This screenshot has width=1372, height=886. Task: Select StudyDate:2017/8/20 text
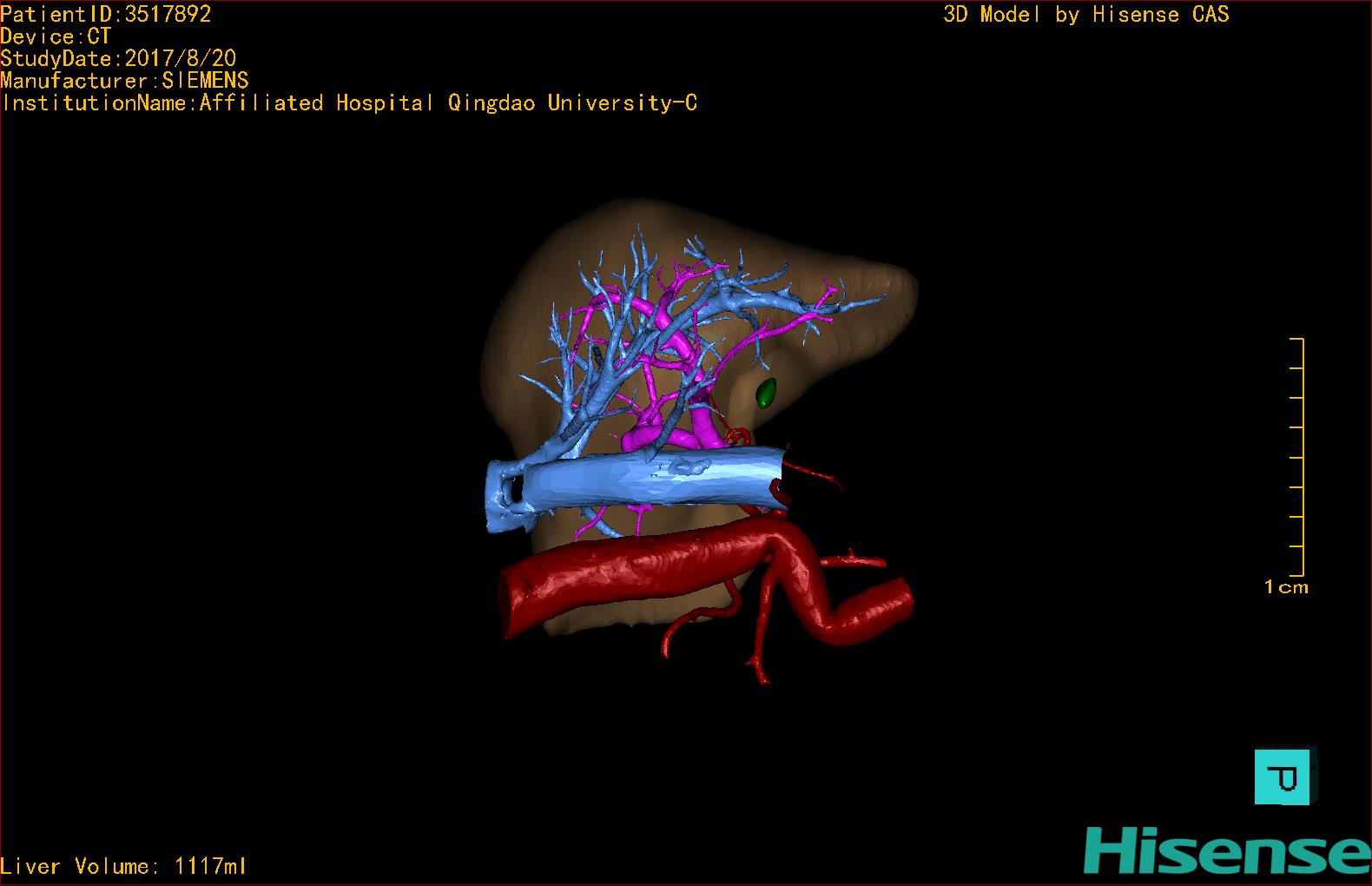pyautogui.click(x=118, y=58)
